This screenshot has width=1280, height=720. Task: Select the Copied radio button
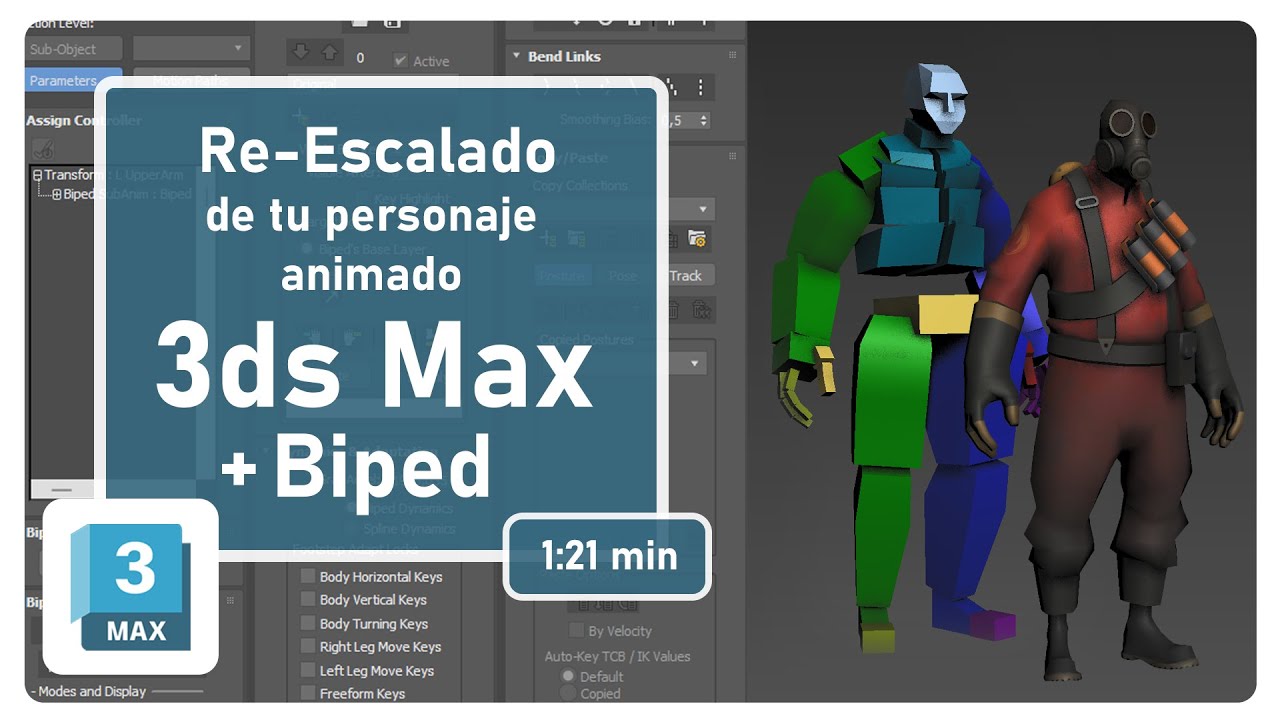(x=568, y=693)
